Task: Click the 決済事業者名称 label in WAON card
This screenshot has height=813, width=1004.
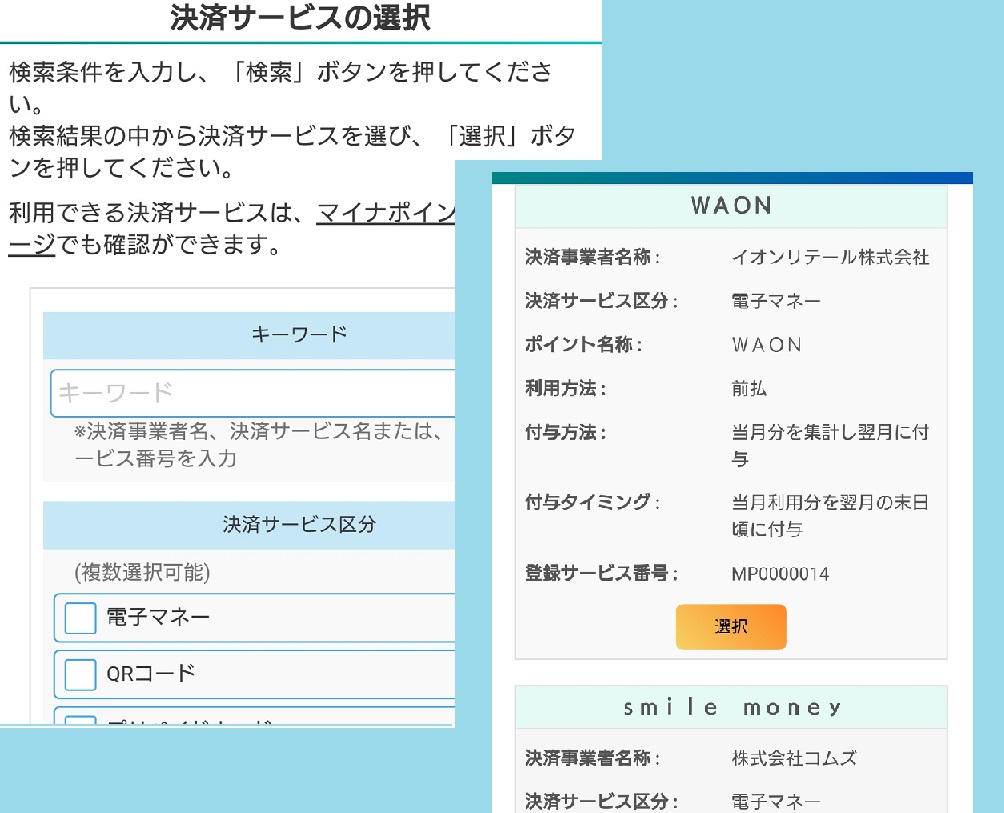Action: tap(592, 257)
